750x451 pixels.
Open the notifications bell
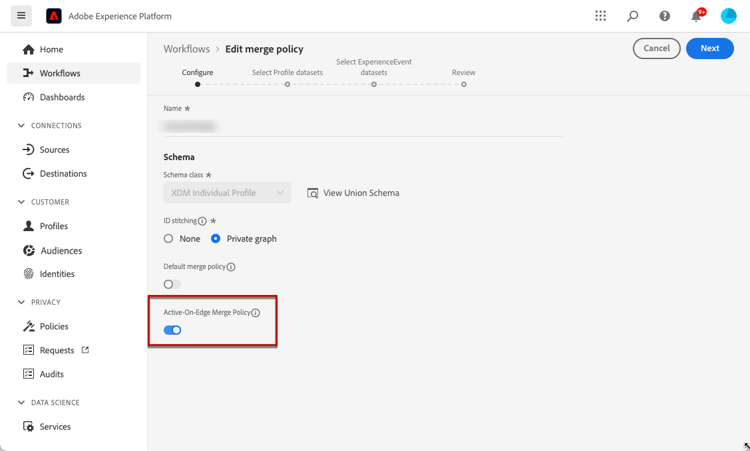pos(696,16)
